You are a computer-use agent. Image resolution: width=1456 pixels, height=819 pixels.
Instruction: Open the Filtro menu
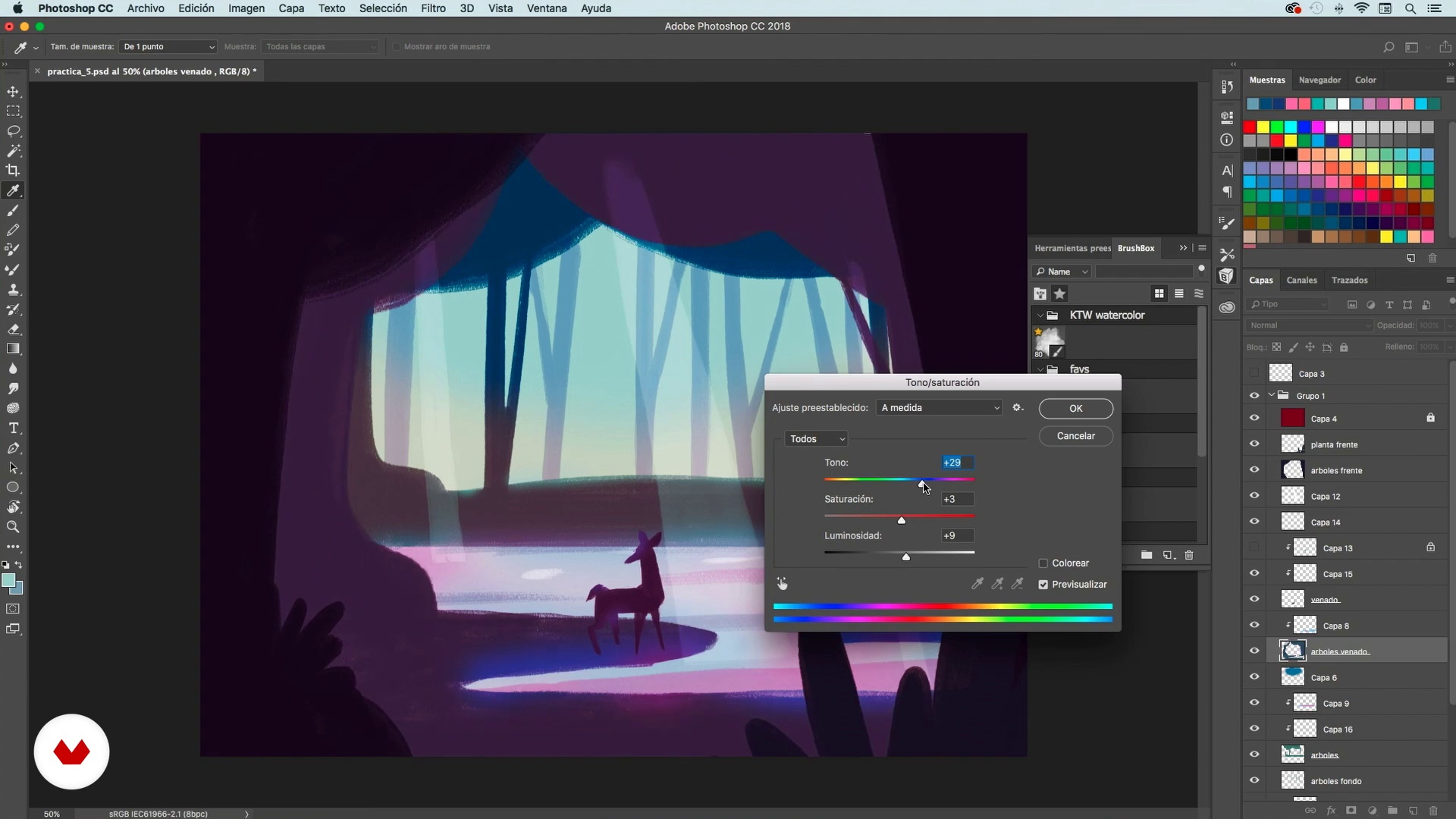click(433, 8)
